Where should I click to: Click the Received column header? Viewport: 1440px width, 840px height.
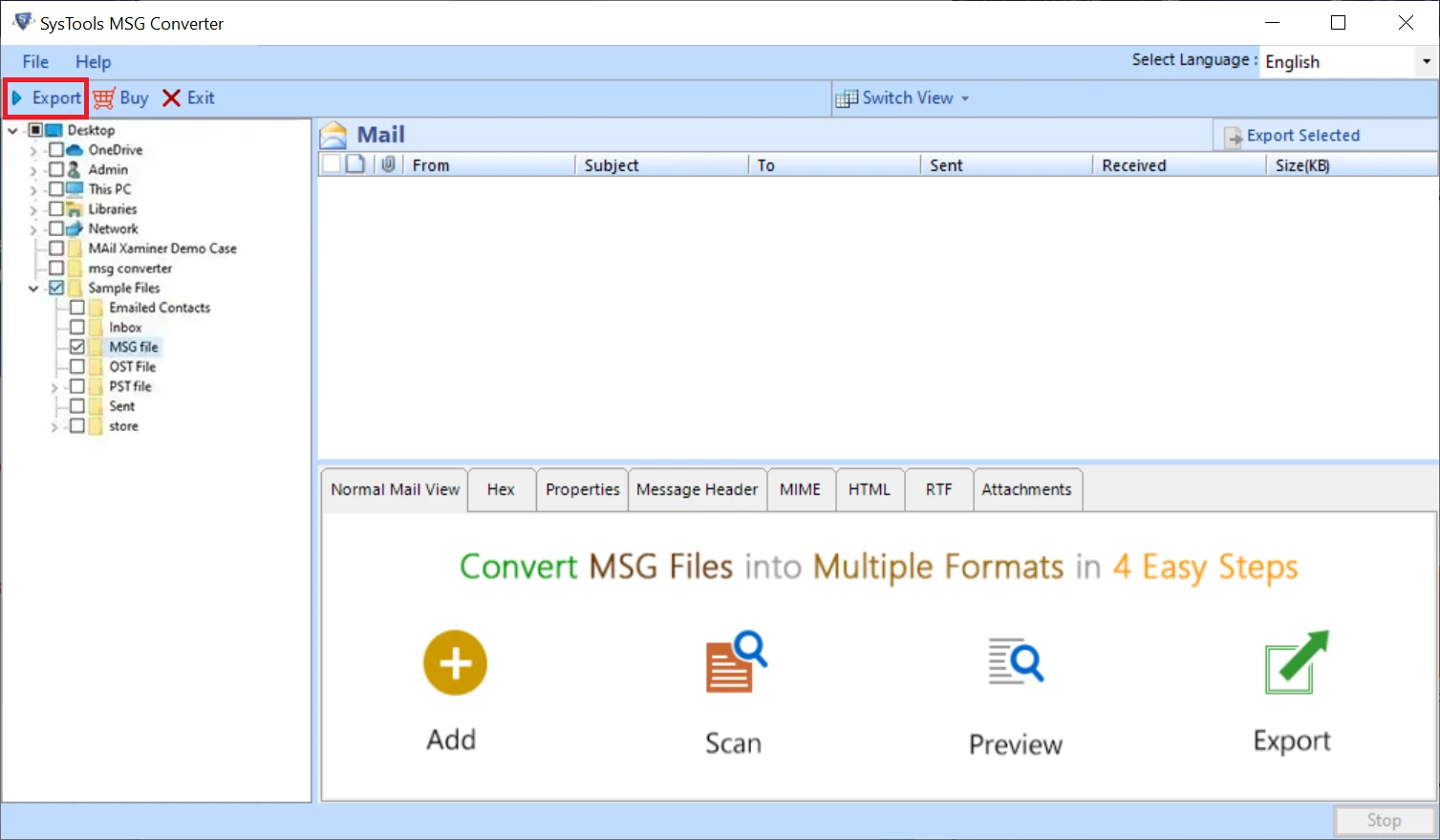[x=1179, y=165]
